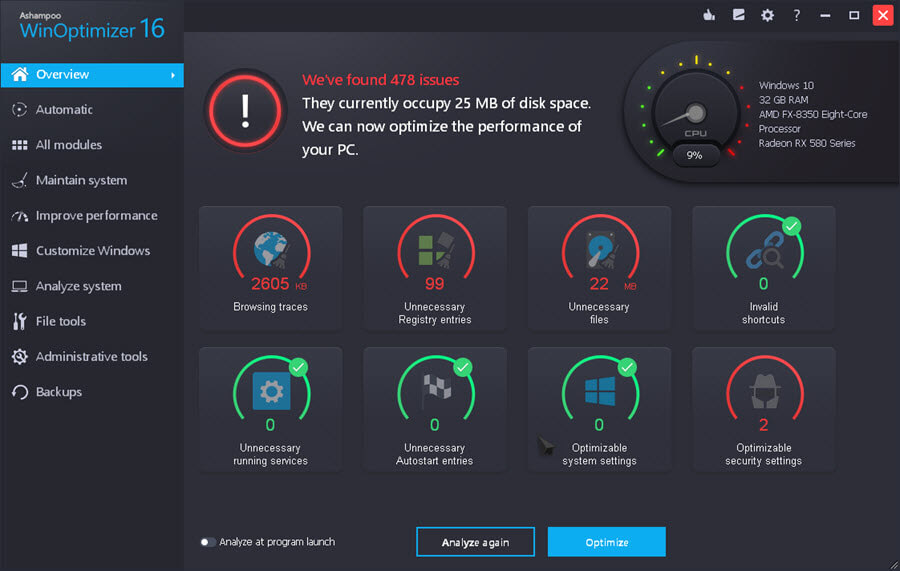The height and width of the screenshot is (571, 900).
Task: Click the 22 MB unnecessary files value
Action: 612,284
